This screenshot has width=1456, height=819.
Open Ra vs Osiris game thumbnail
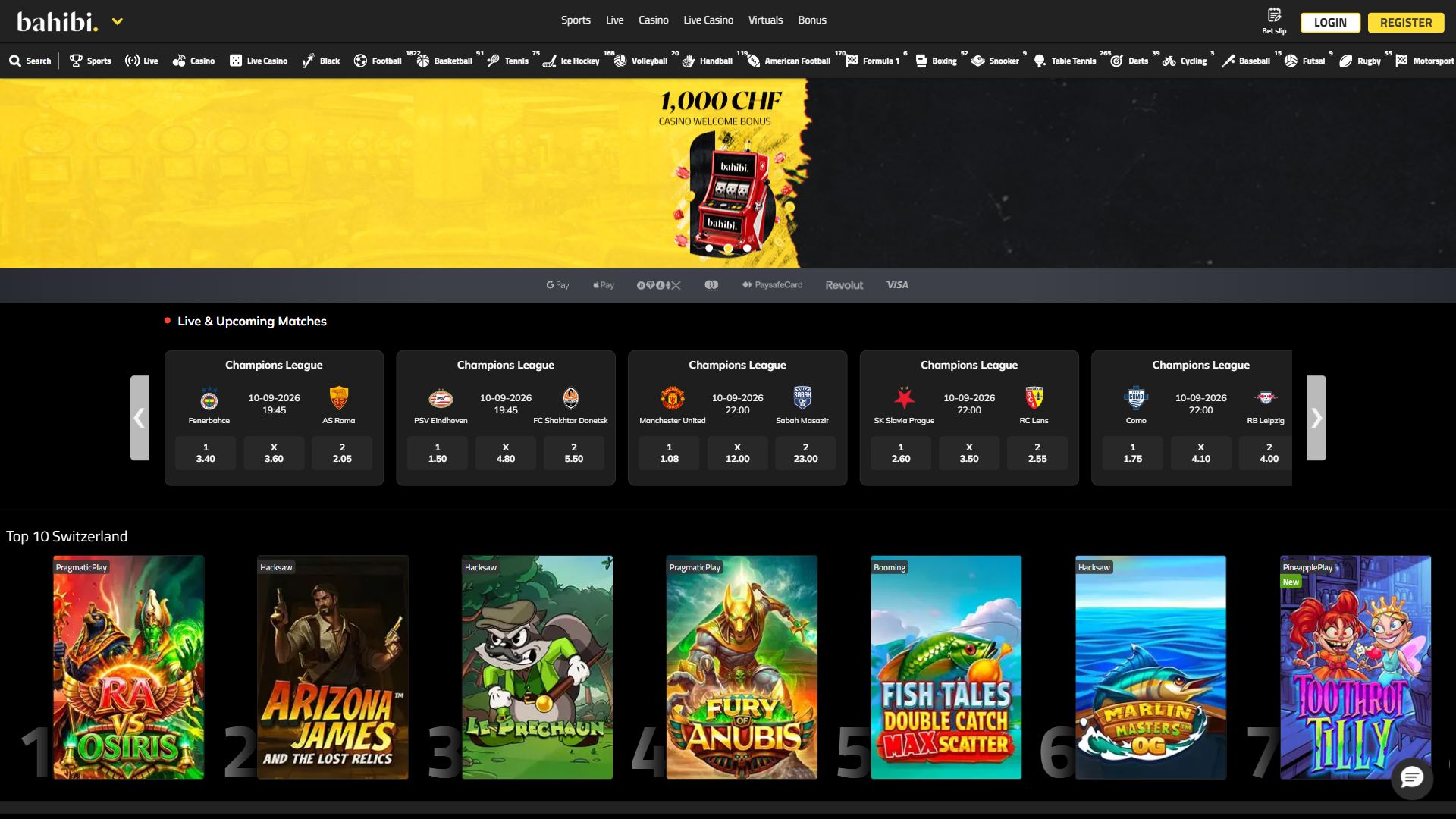point(129,667)
